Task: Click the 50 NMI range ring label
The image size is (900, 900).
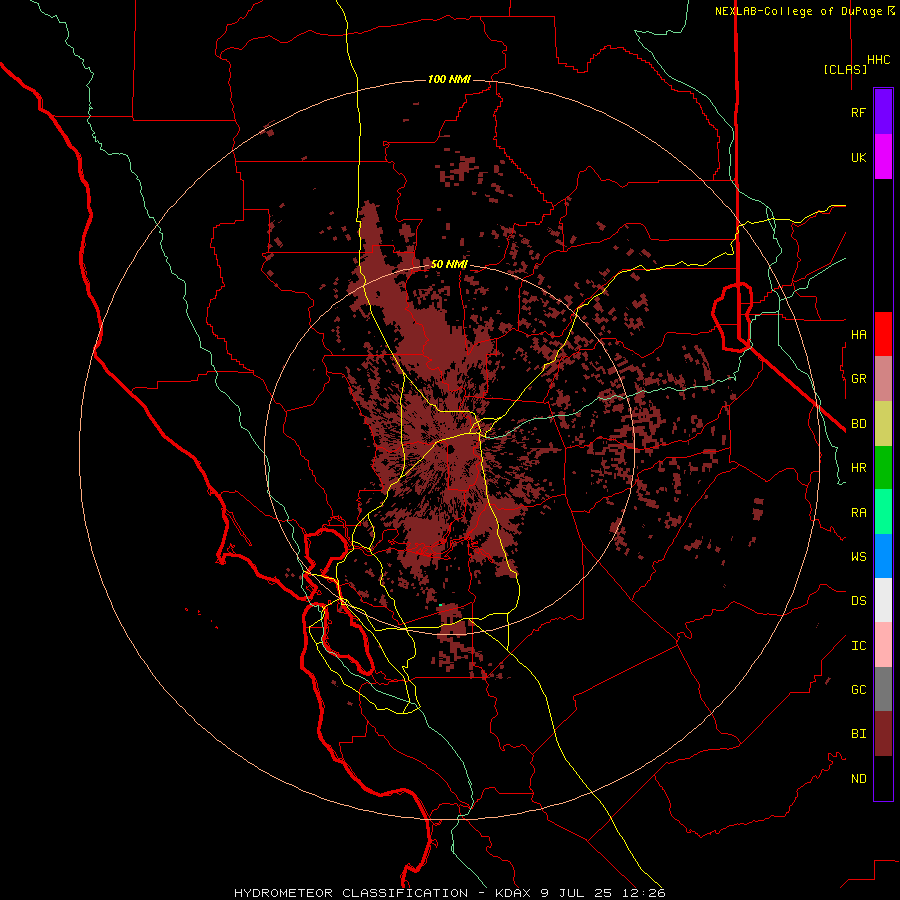Action: tap(449, 264)
